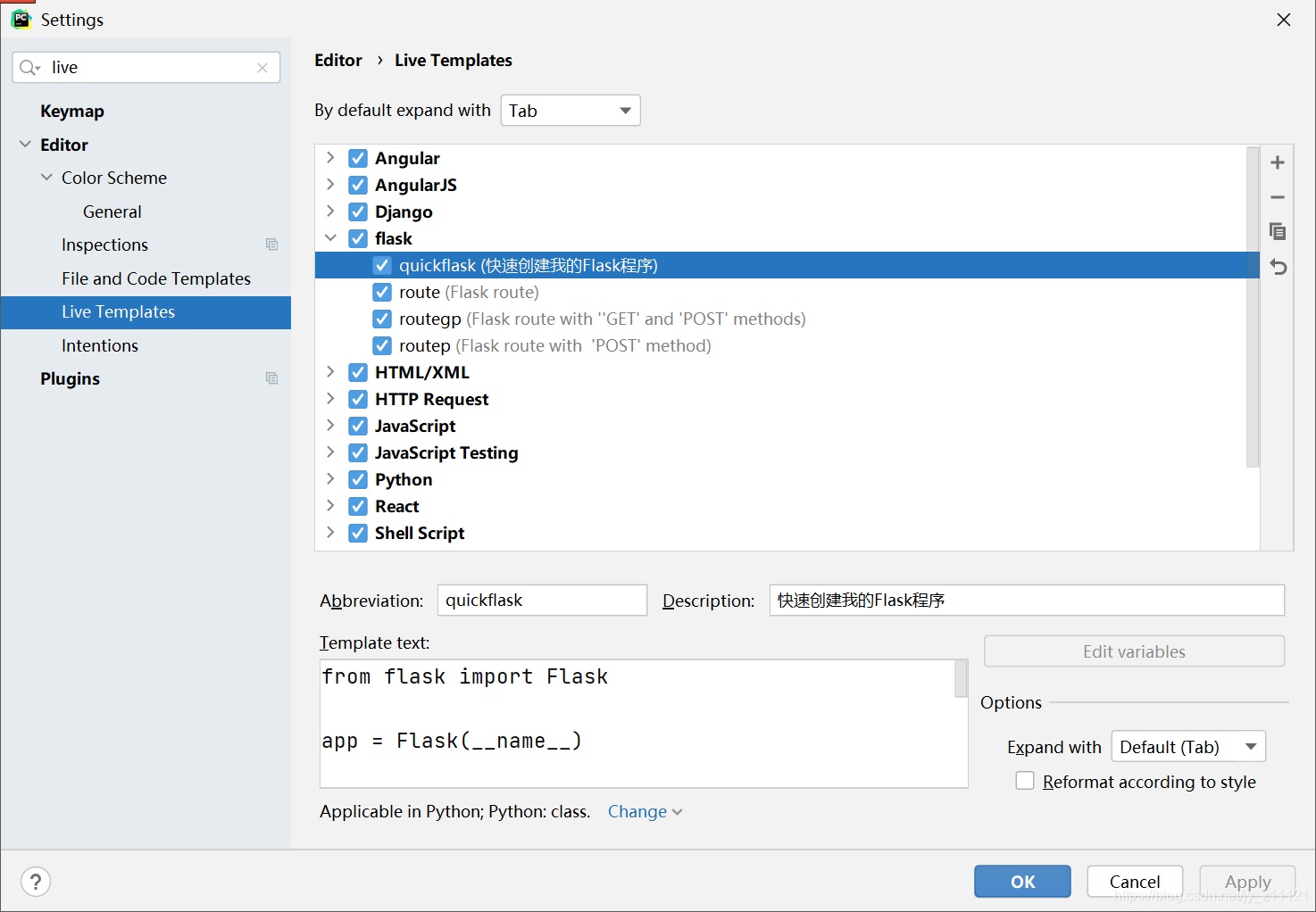Viewport: 1316px width, 912px height.
Task: Uncheck the HTML/XML template group
Action: 358,372
